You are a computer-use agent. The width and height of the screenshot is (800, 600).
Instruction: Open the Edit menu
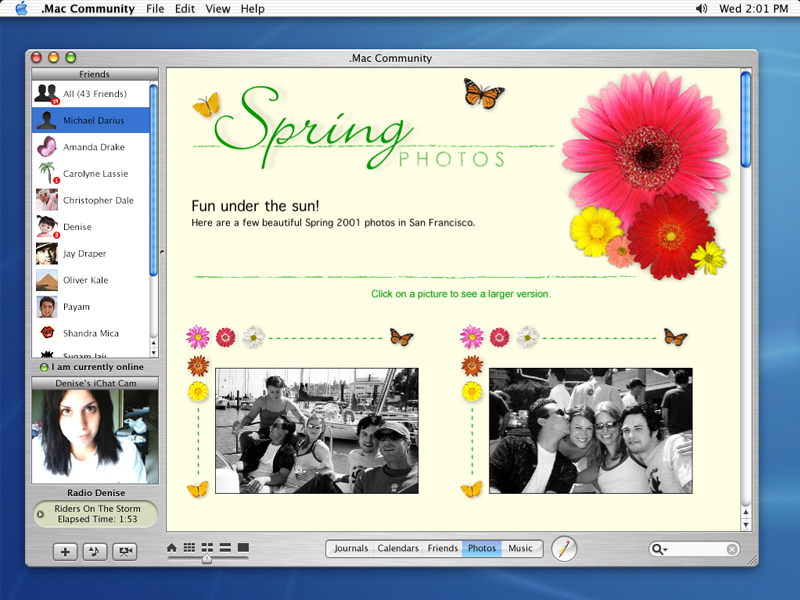185,9
